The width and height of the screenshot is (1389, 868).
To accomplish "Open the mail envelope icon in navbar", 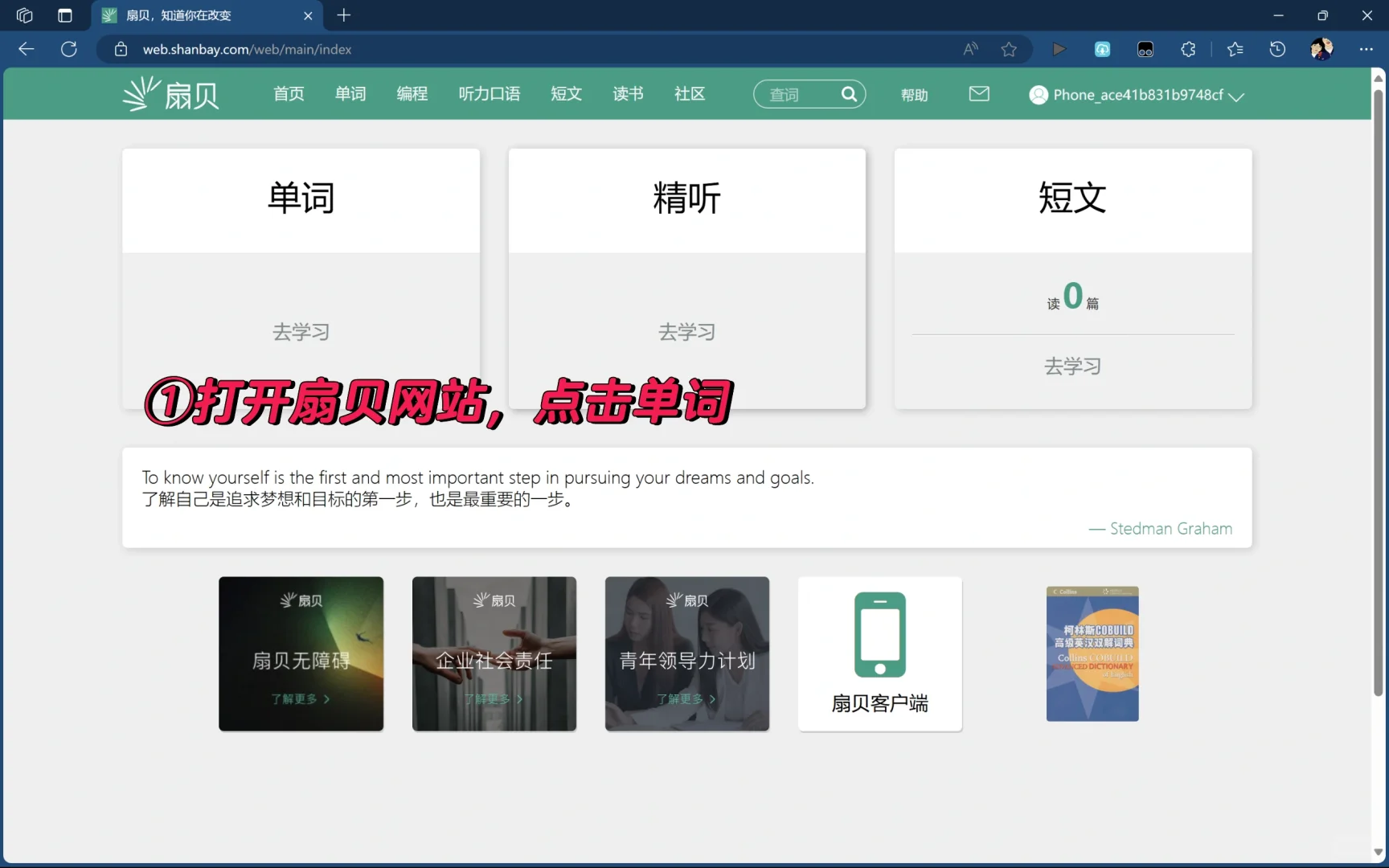I will pyautogui.click(x=978, y=93).
